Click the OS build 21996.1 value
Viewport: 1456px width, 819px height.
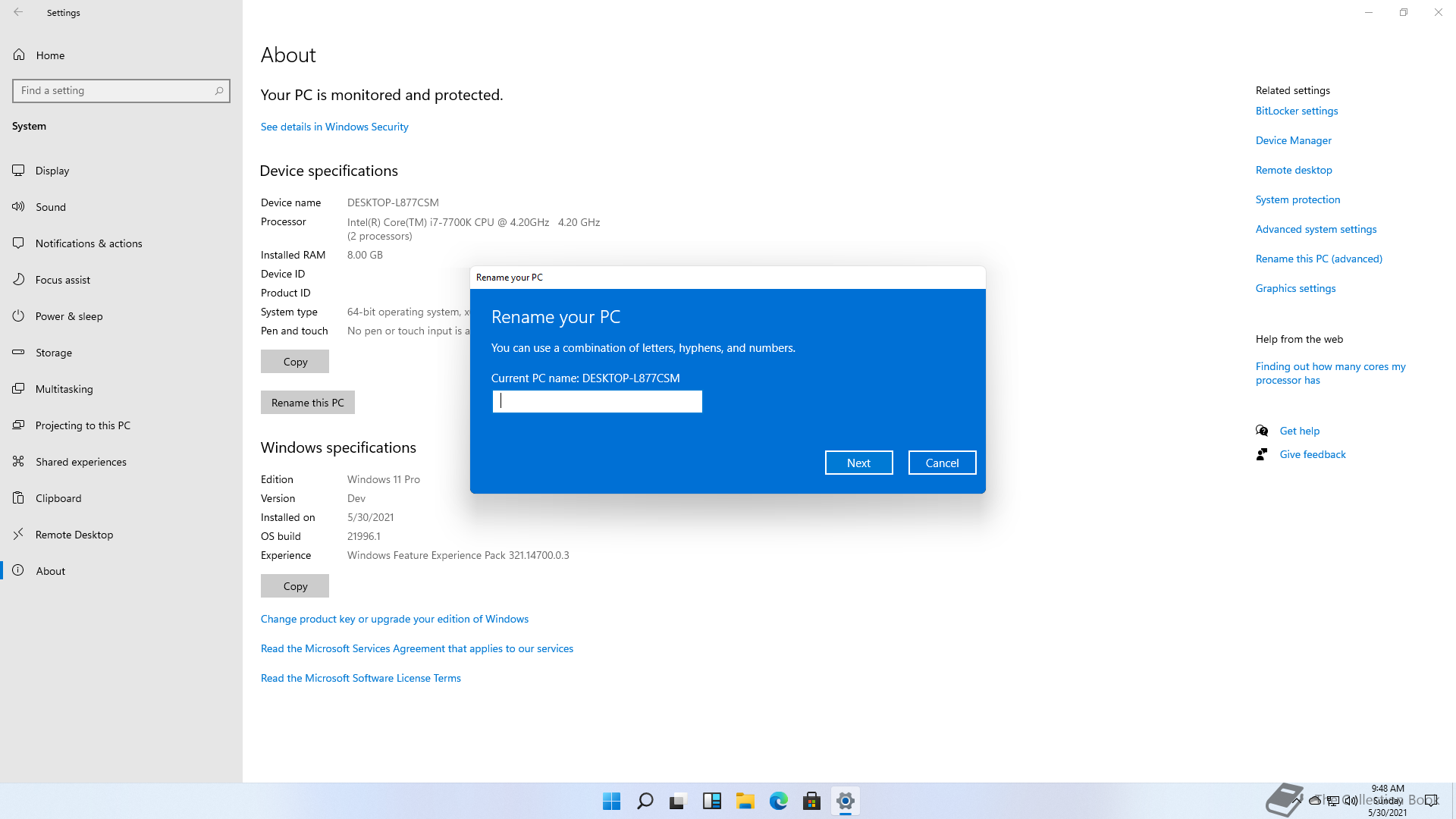(x=364, y=536)
